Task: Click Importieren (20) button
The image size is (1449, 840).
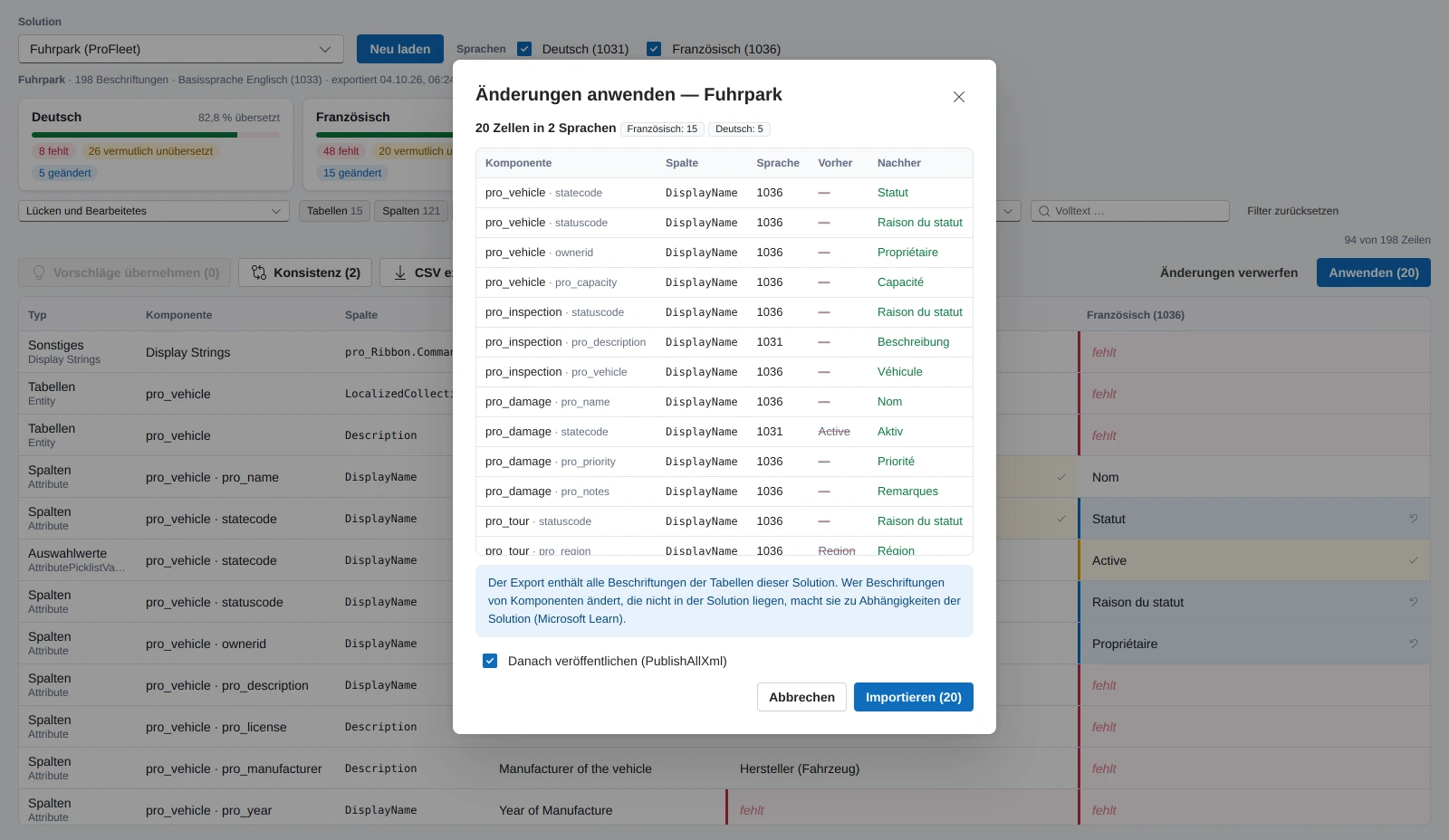Action: pyautogui.click(x=914, y=697)
